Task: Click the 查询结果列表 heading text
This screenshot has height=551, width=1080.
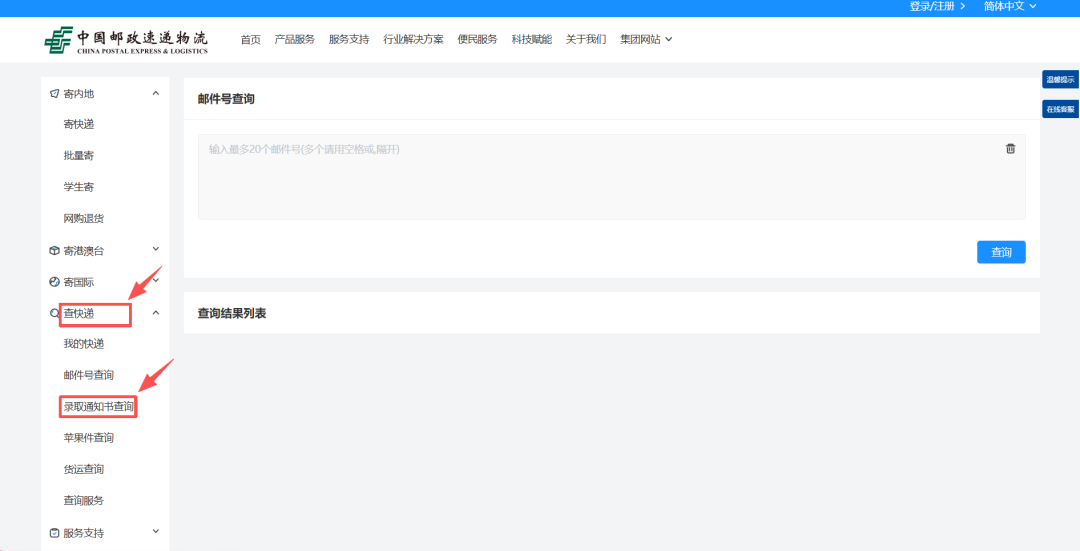Action: (x=232, y=313)
